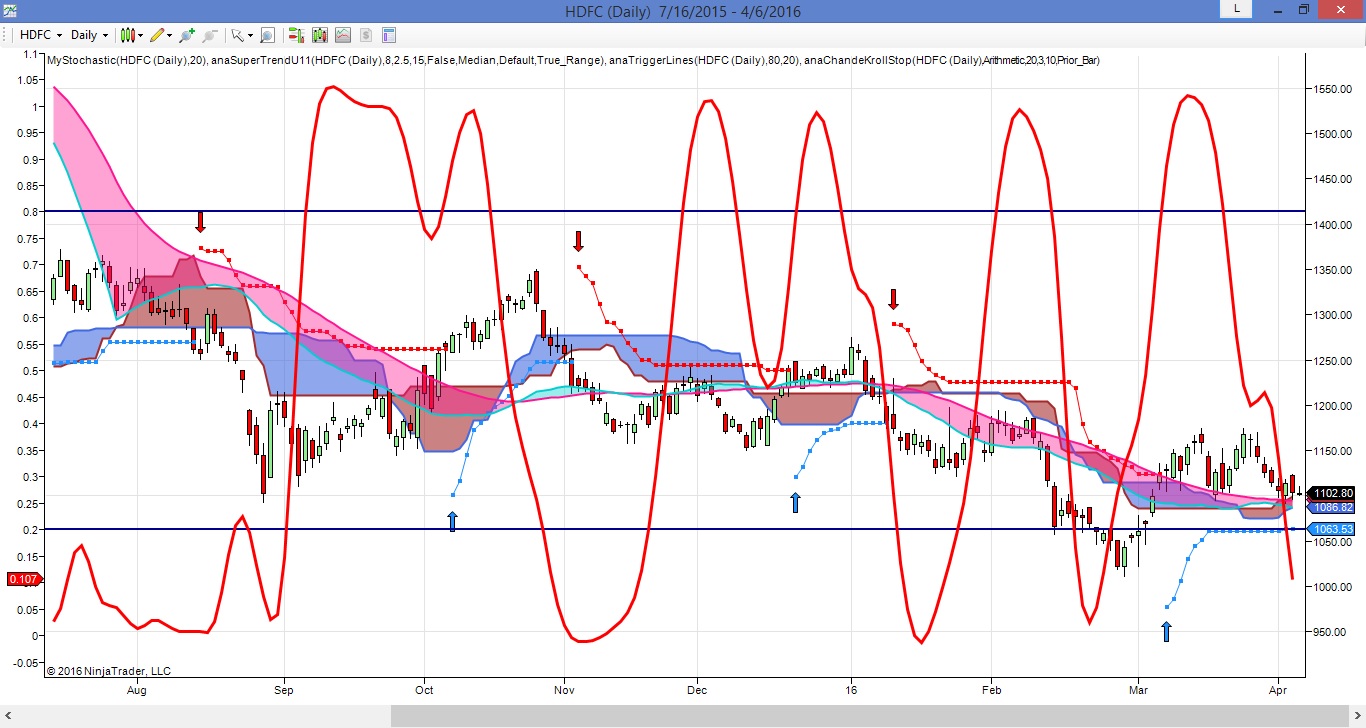The width and height of the screenshot is (1366, 728).
Task: Click the 16 year label on time axis
Action: pos(852,690)
